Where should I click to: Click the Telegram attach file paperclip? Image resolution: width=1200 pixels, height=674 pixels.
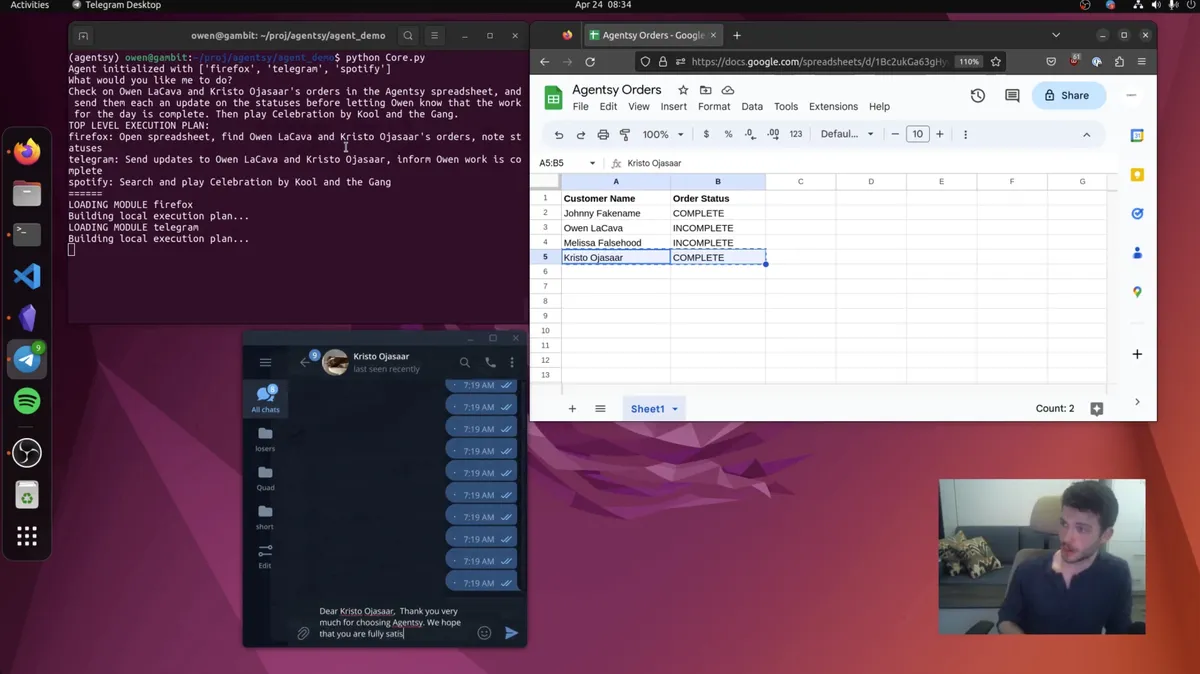[x=303, y=633]
